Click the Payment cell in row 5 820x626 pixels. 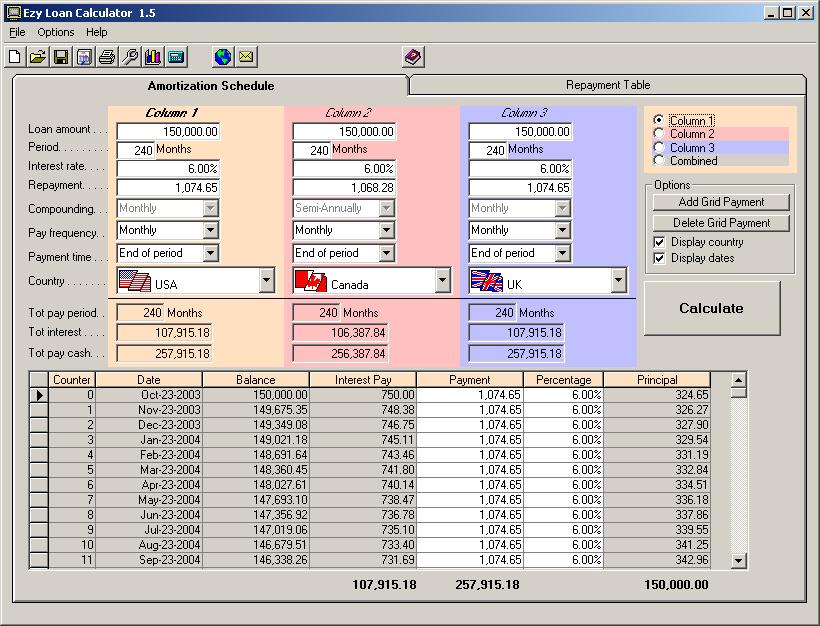coord(470,470)
